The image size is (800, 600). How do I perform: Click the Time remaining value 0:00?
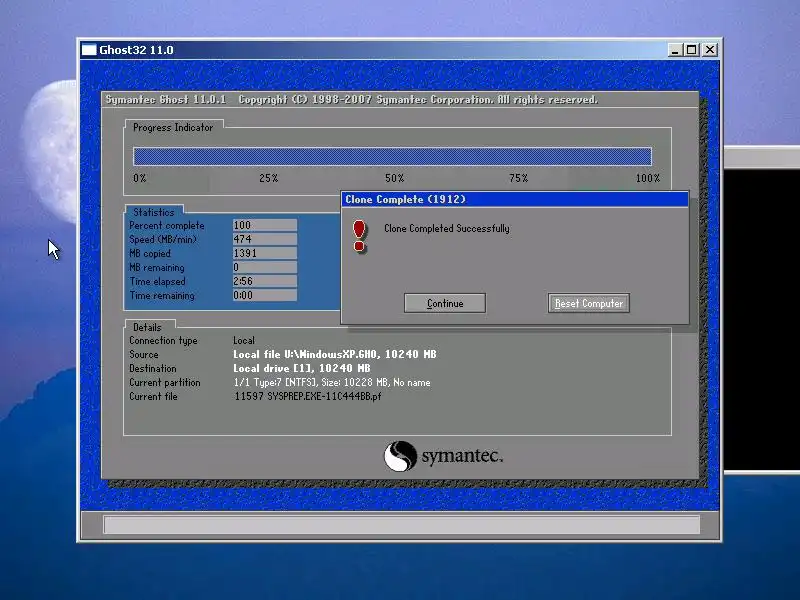(265, 295)
